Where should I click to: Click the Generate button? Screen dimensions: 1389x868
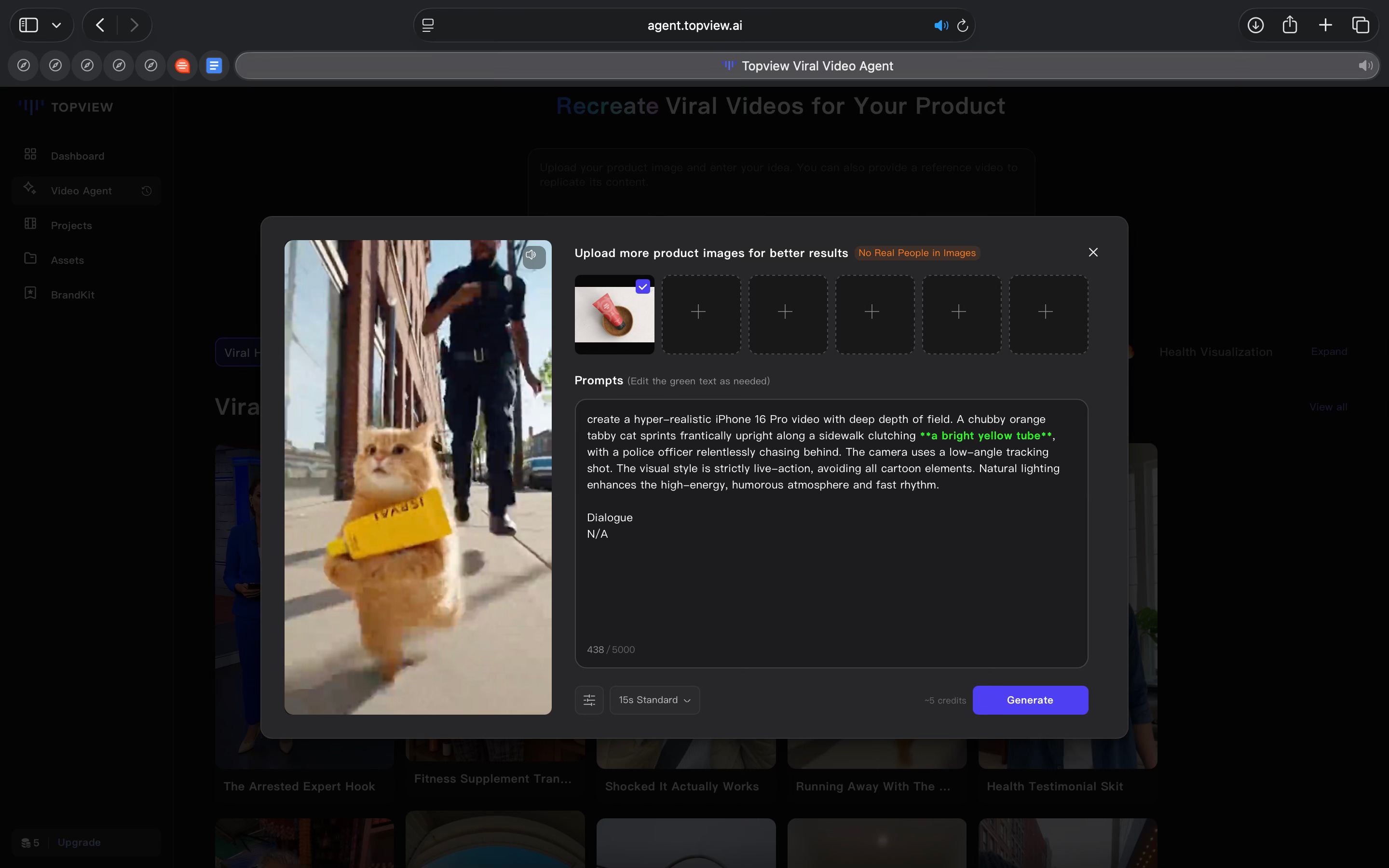[x=1030, y=700]
